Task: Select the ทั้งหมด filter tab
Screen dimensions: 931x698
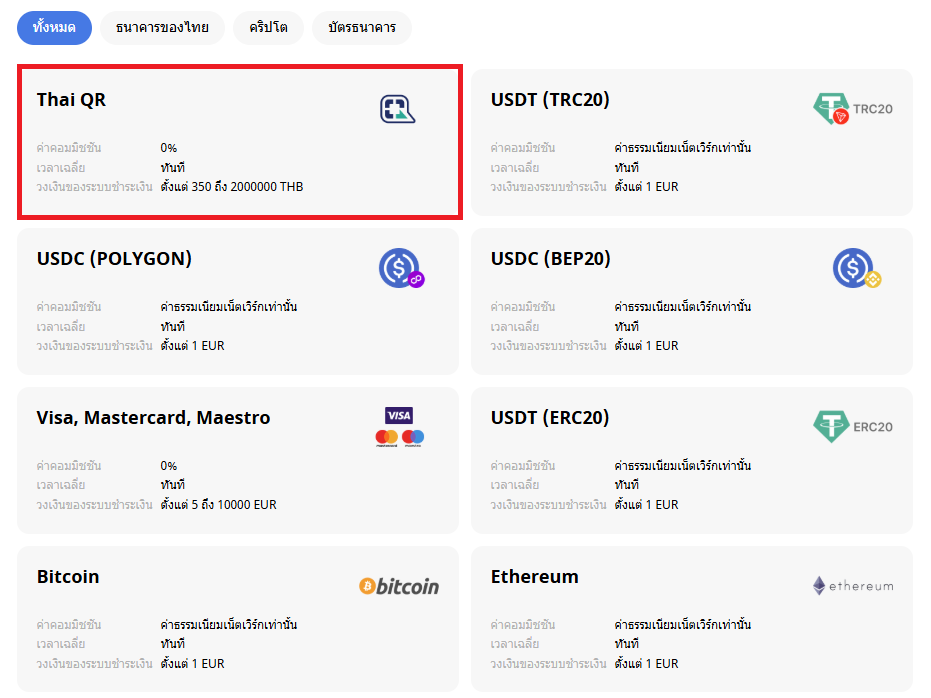Action: coord(54,28)
